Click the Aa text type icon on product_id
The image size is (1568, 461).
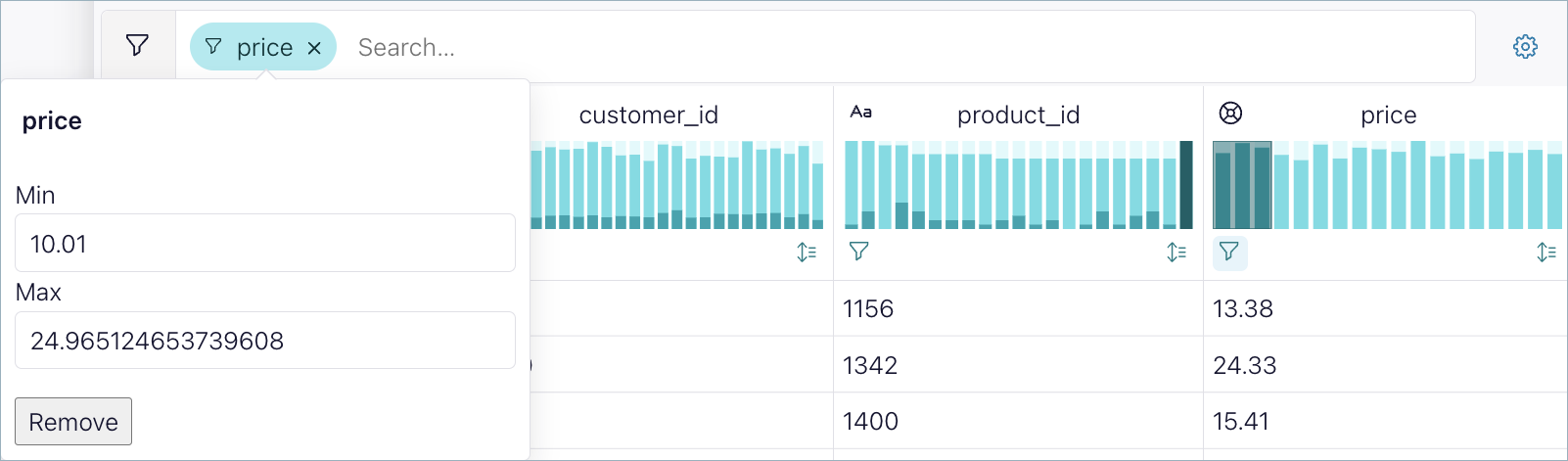861,113
